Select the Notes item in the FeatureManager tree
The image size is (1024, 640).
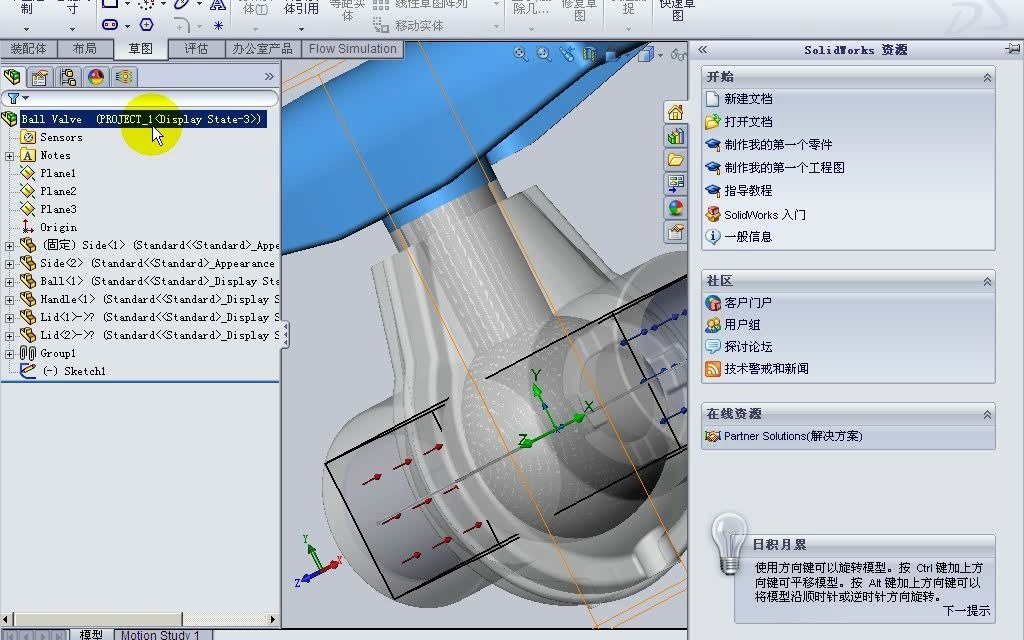coord(57,155)
